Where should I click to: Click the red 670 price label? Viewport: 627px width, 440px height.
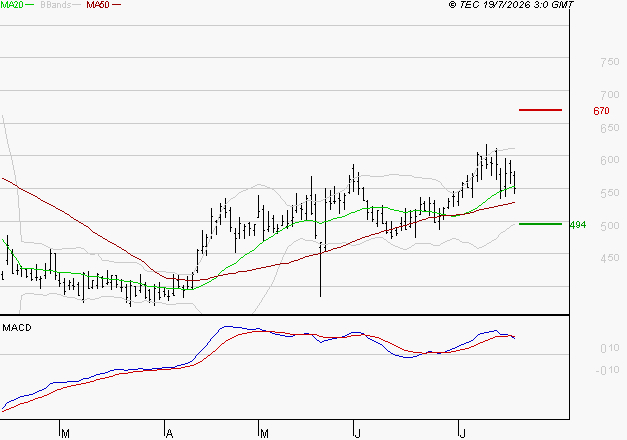tap(601, 111)
